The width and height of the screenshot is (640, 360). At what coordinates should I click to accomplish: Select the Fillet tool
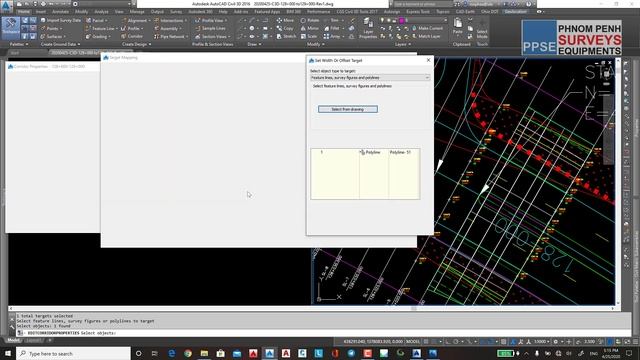click(331, 29)
